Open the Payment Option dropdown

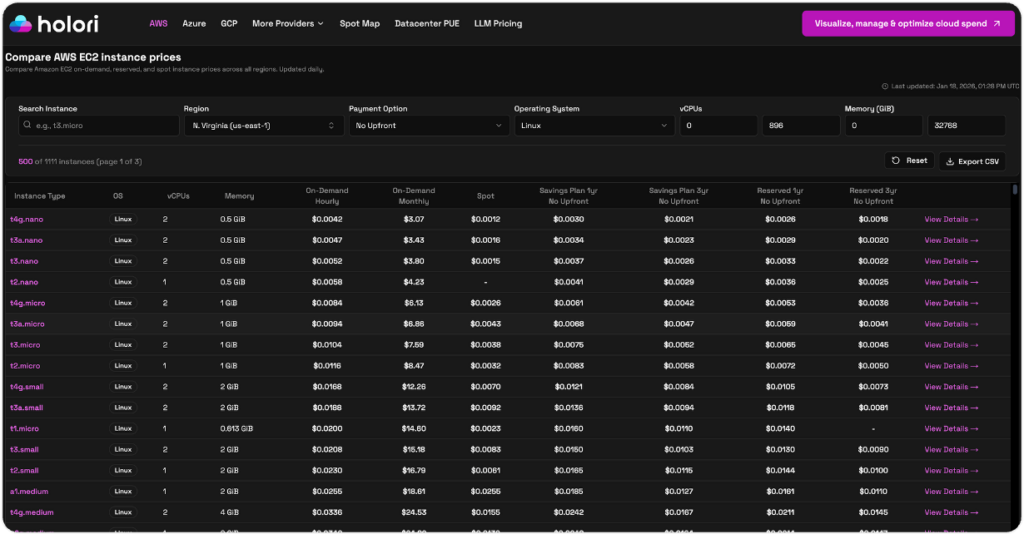point(428,125)
